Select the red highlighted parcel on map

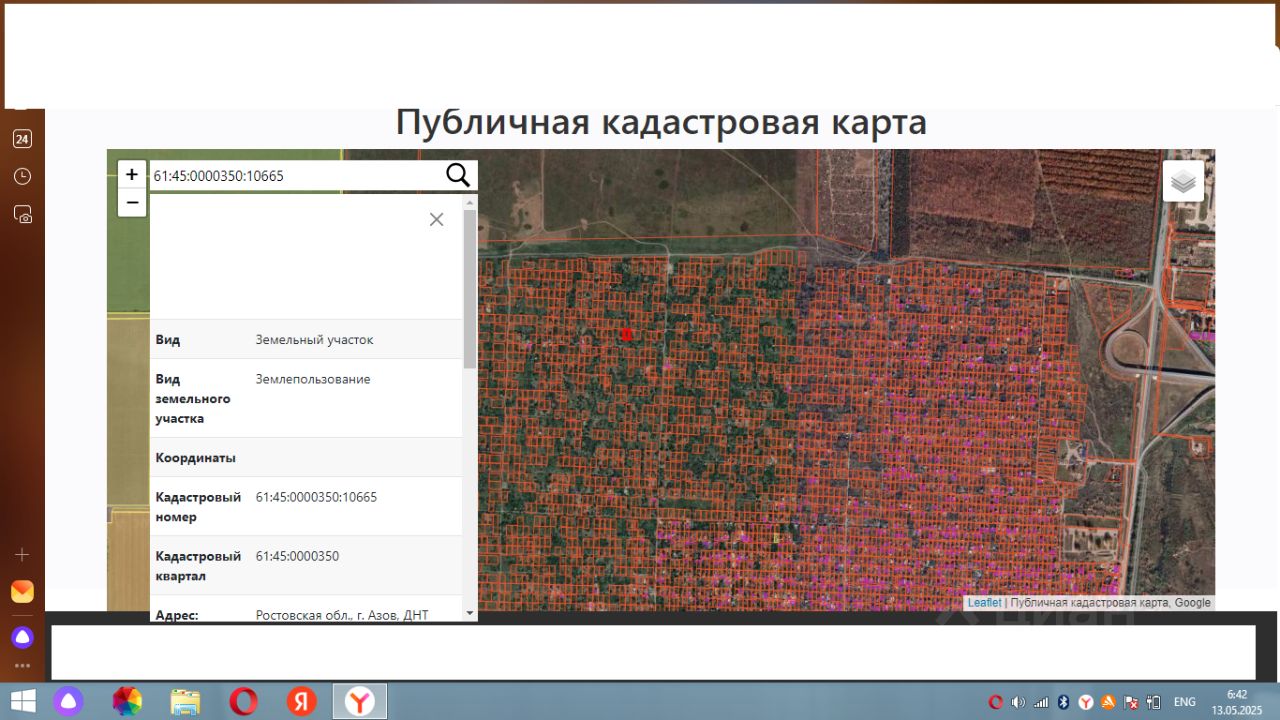[x=627, y=334]
